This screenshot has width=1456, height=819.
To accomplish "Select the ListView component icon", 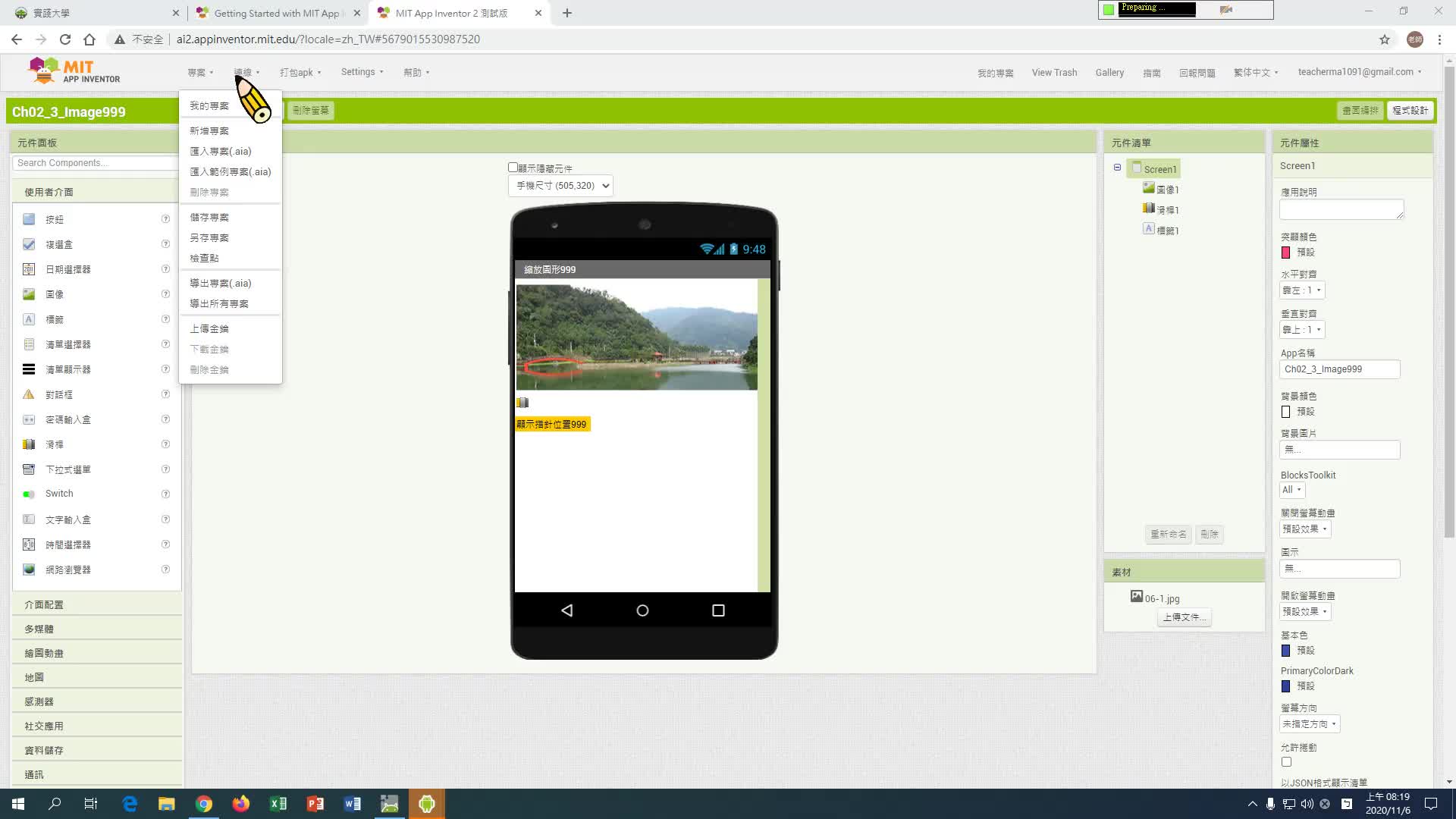I will [x=29, y=369].
